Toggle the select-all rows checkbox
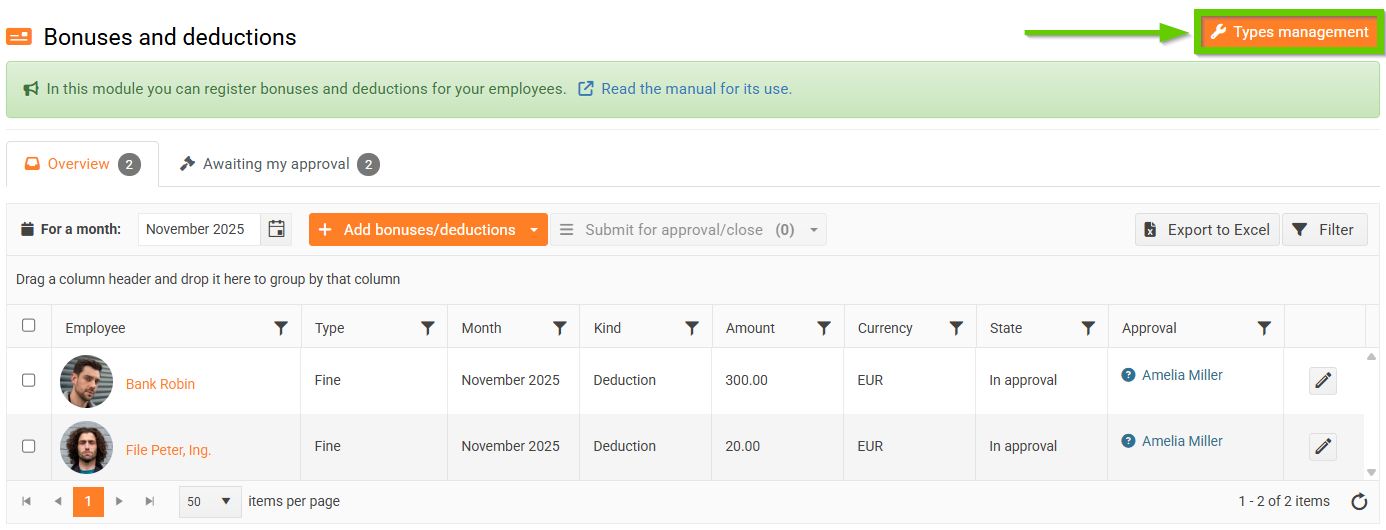The height and width of the screenshot is (530, 1386). tap(29, 325)
